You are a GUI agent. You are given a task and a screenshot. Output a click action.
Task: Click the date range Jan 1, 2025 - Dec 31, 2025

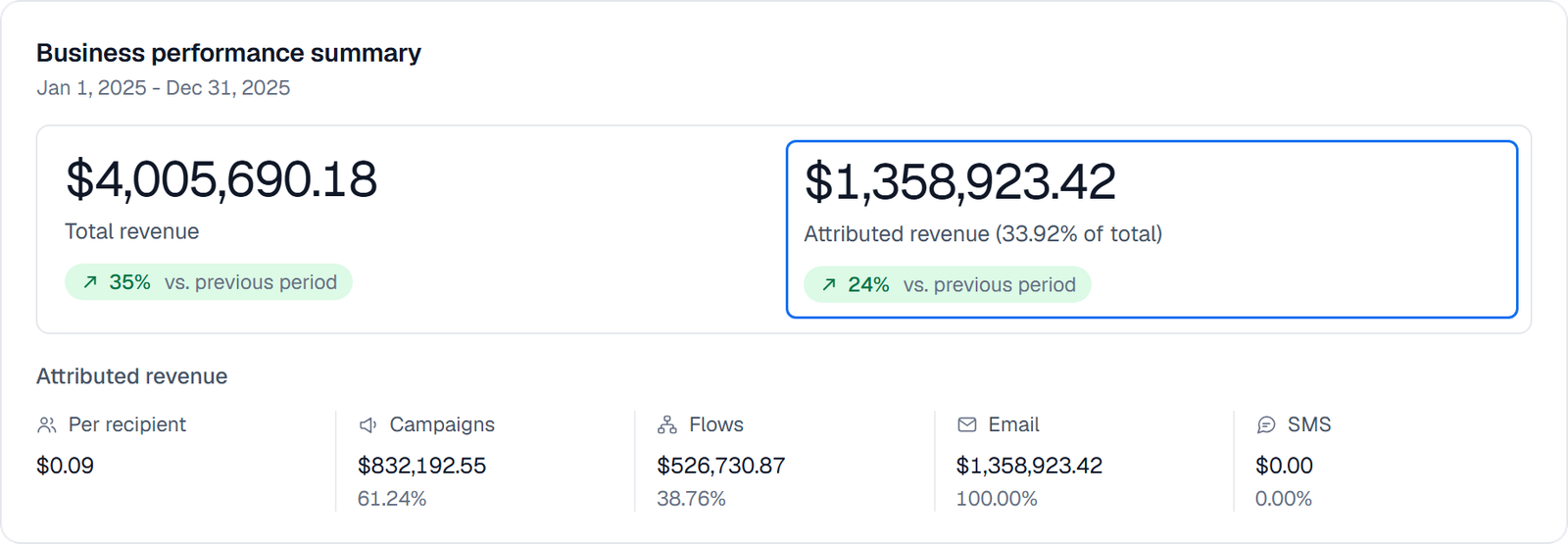tap(164, 88)
